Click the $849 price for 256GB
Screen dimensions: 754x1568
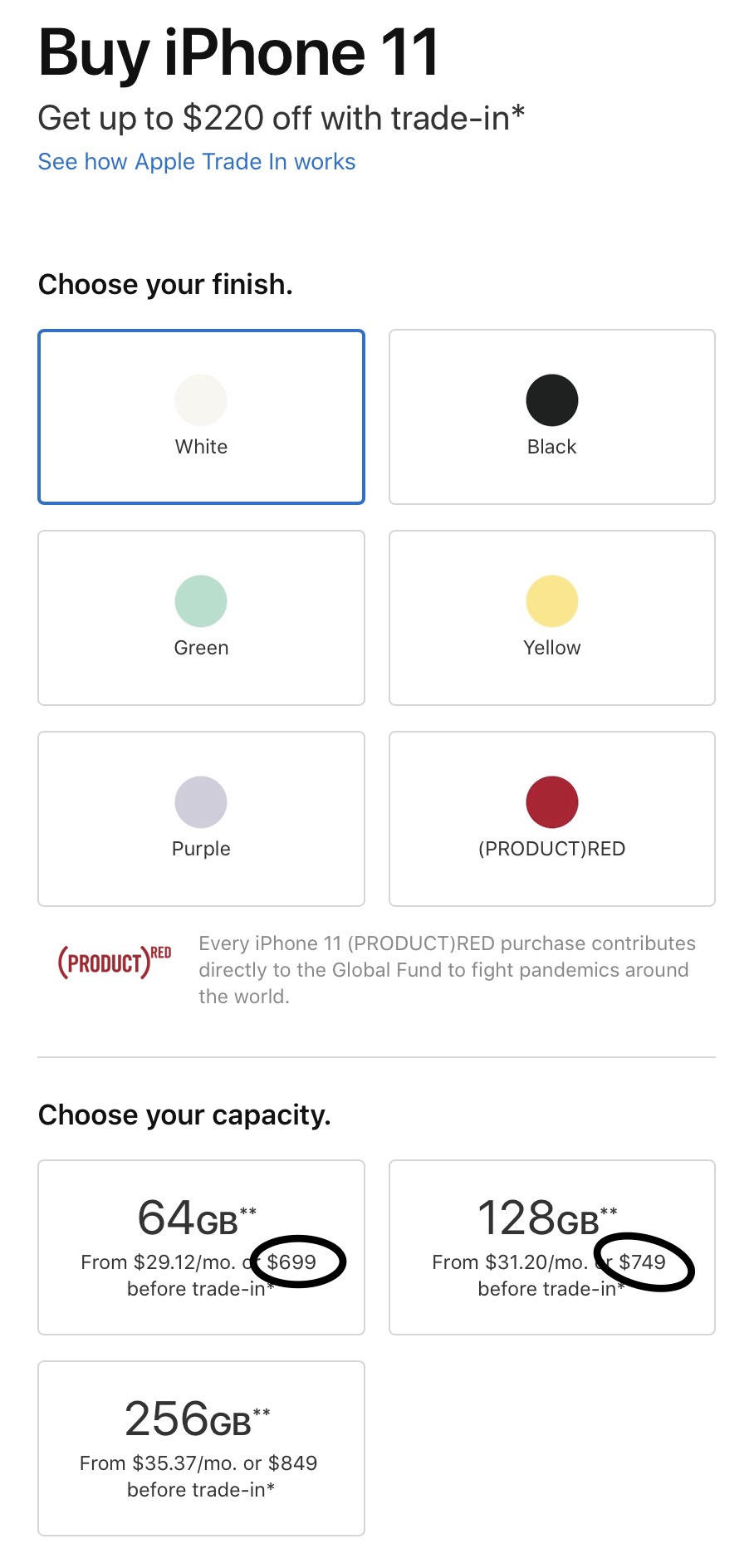coord(293,1463)
